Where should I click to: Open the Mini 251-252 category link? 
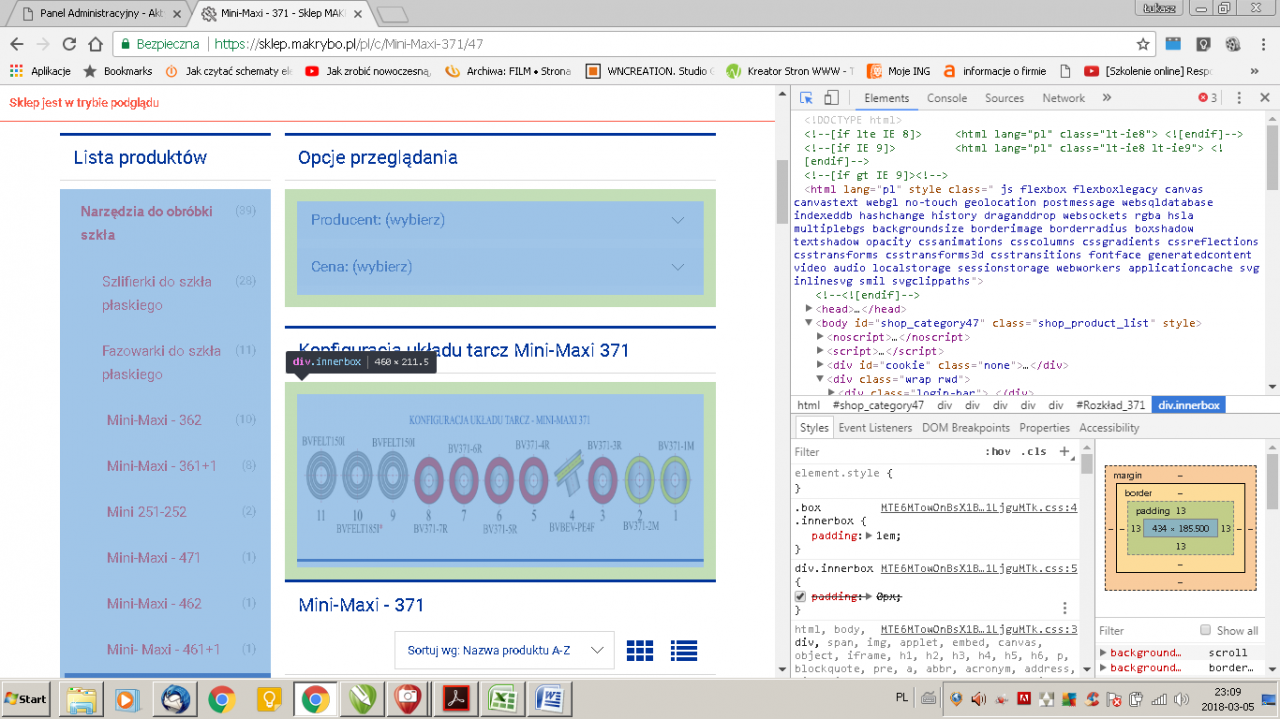[146, 512]
